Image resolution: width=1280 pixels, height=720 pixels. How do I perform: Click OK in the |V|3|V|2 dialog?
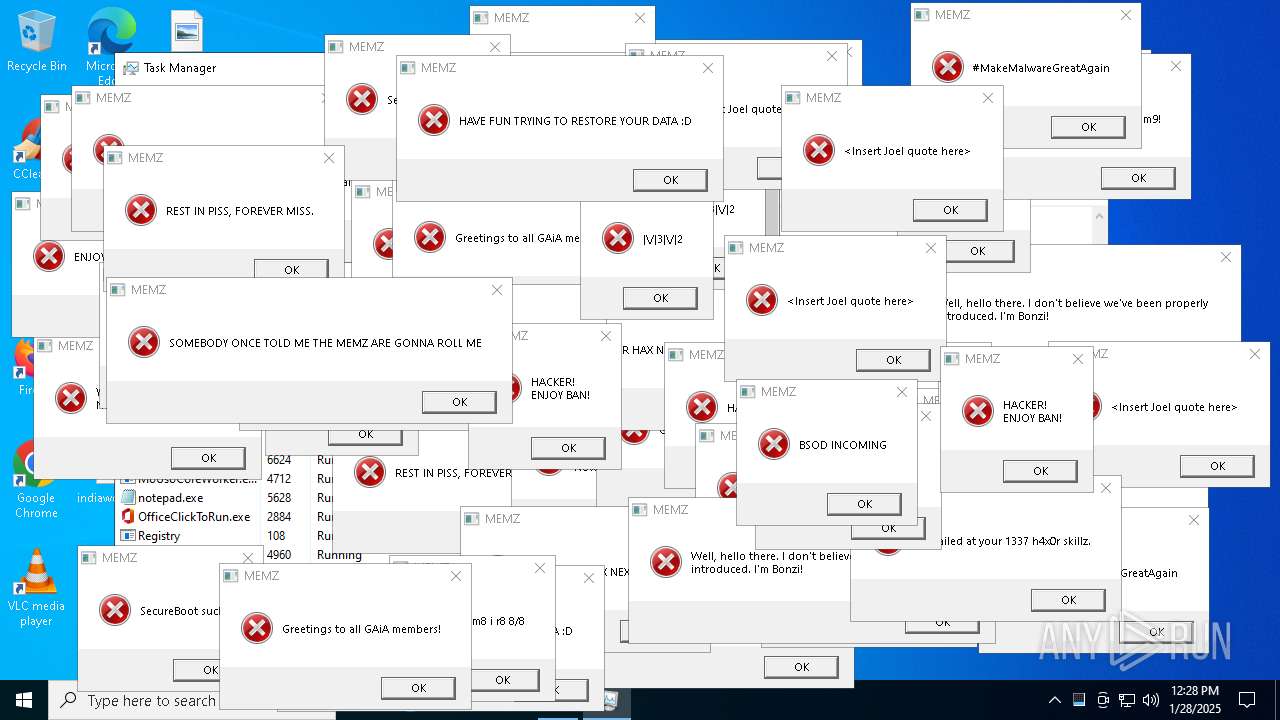[660, 298]
